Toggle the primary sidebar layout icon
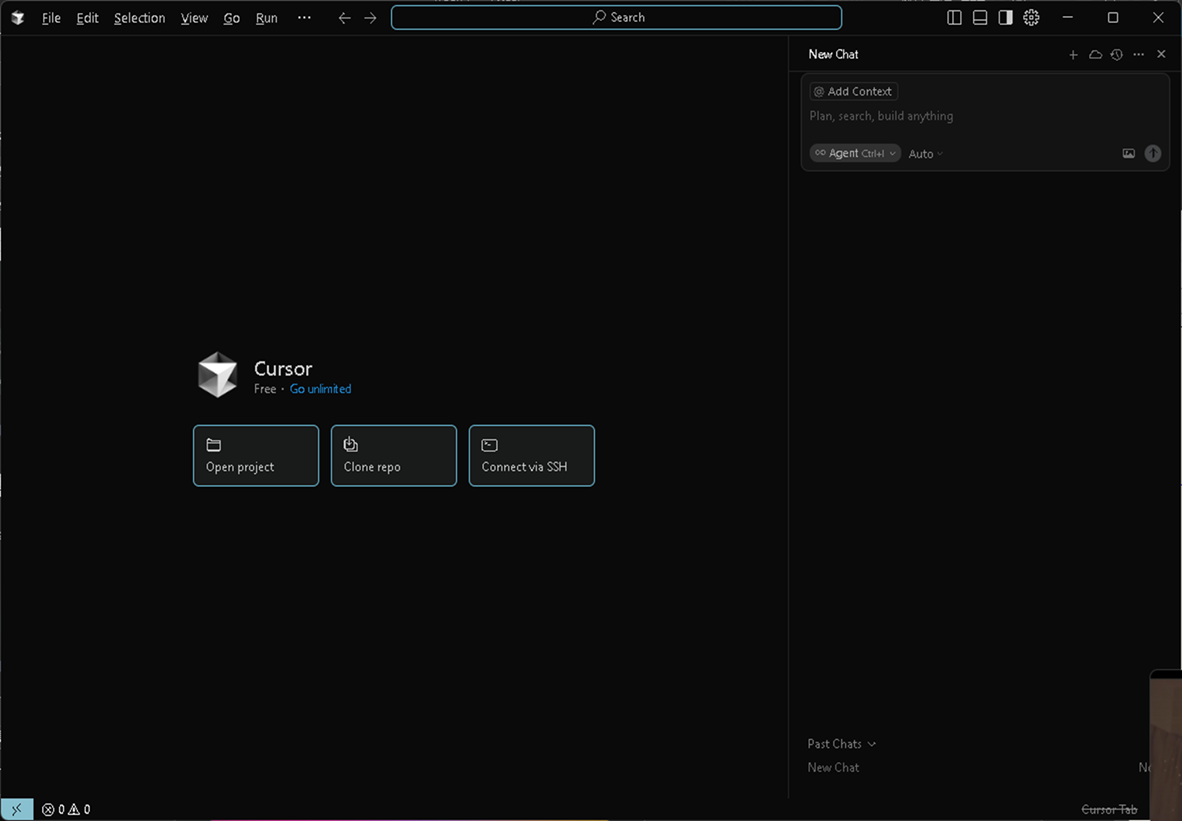Viewport: 1182px width, 821px height. (x=954, y=17)
